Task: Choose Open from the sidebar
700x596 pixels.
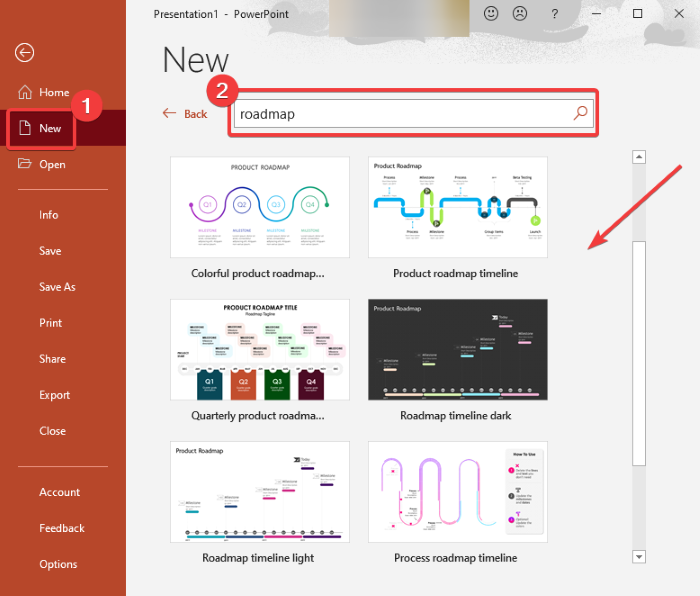Action: (52, 164)
